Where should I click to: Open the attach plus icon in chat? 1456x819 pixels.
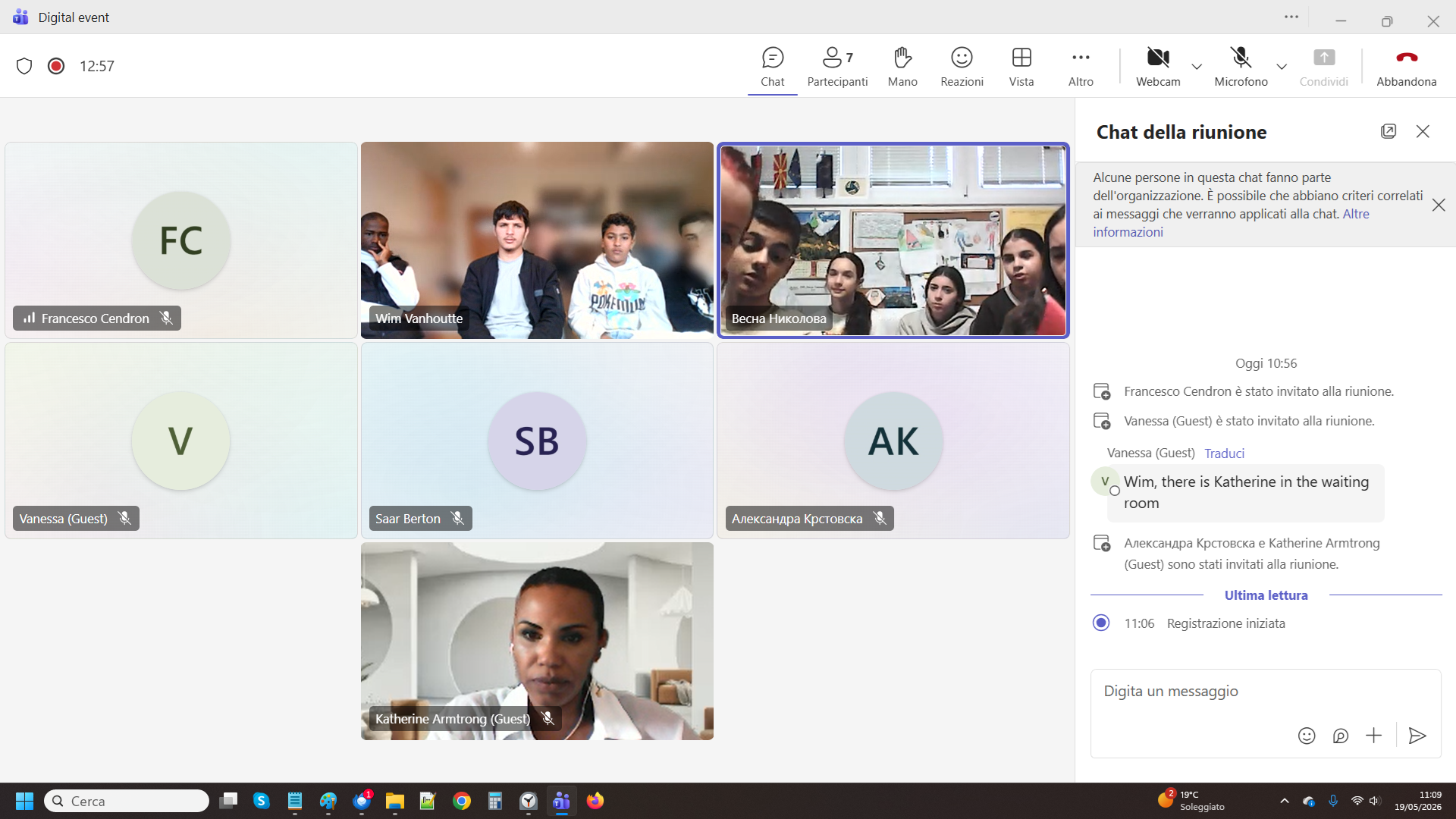click(x=1373, y=736)
